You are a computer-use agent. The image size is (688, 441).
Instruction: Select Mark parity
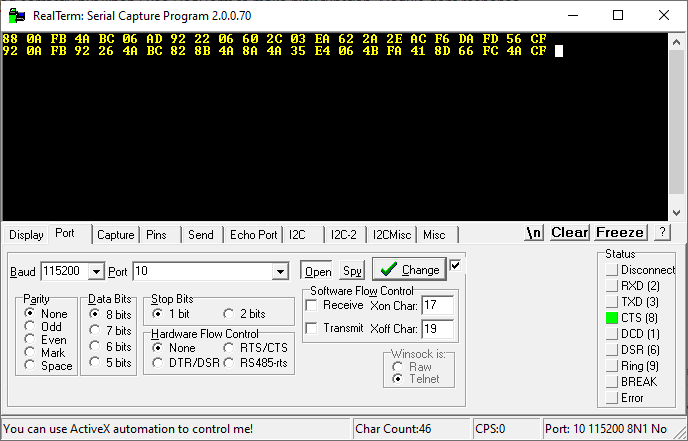(x=45, y=353)
